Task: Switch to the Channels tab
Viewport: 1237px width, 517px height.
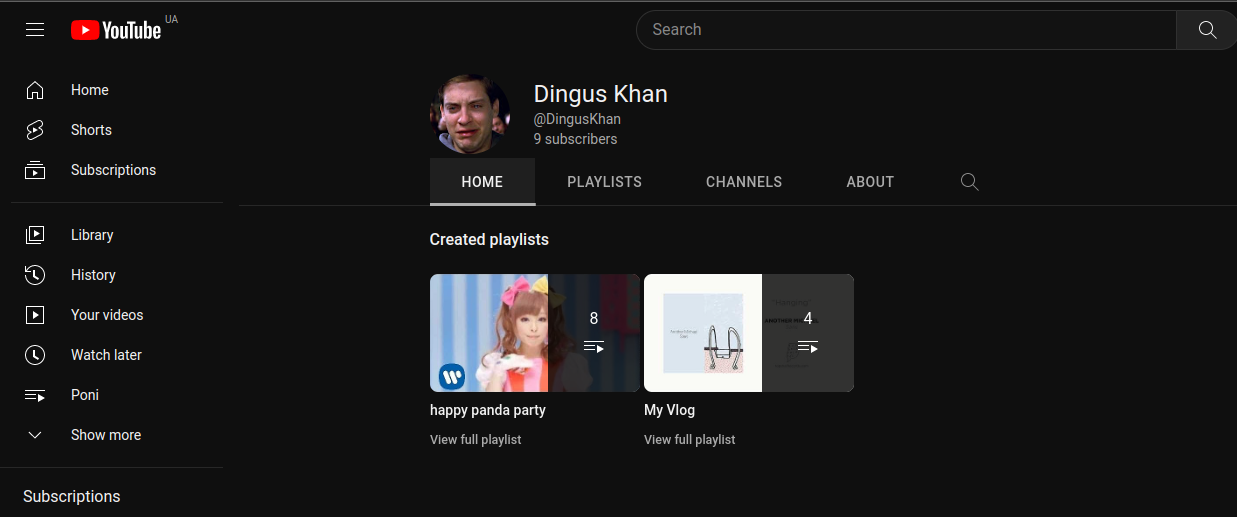Action: point(744,182)
